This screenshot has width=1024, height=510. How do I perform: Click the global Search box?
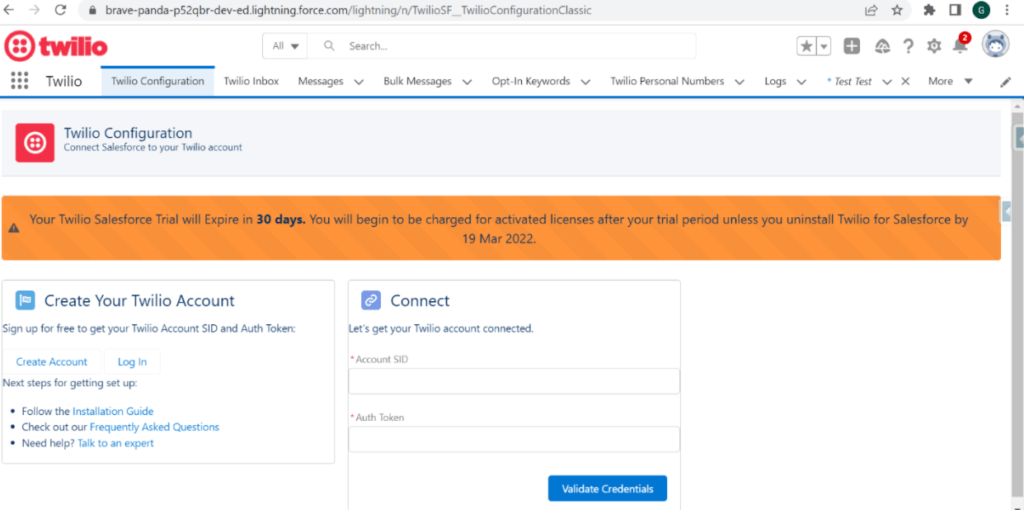(x=502, y=46)
